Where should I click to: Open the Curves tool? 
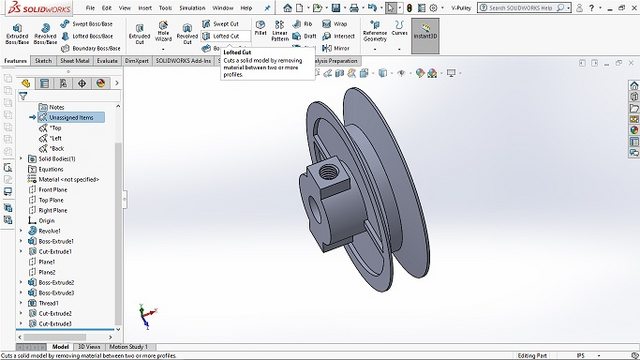point(399,28)
